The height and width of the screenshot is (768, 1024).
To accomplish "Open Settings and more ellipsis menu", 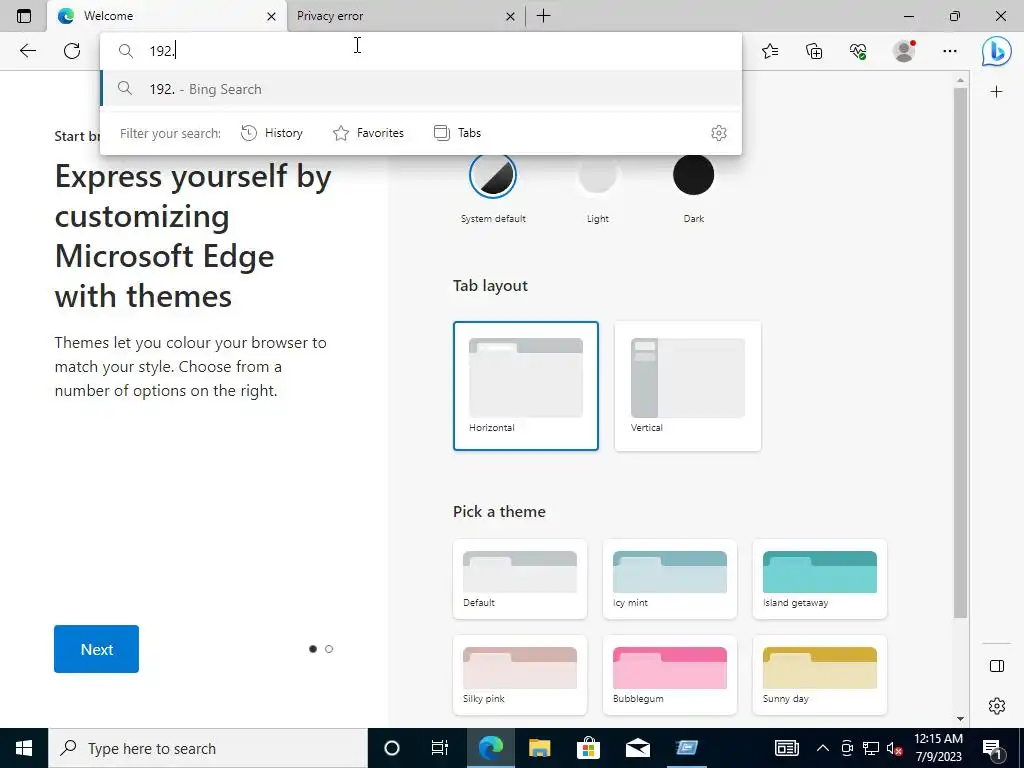I will coord(950,51).
